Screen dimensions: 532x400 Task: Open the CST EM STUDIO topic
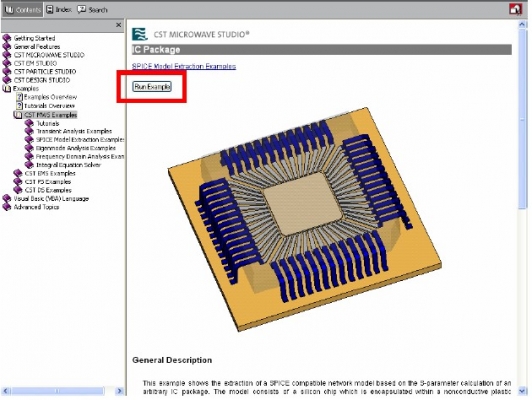(35, 63)
